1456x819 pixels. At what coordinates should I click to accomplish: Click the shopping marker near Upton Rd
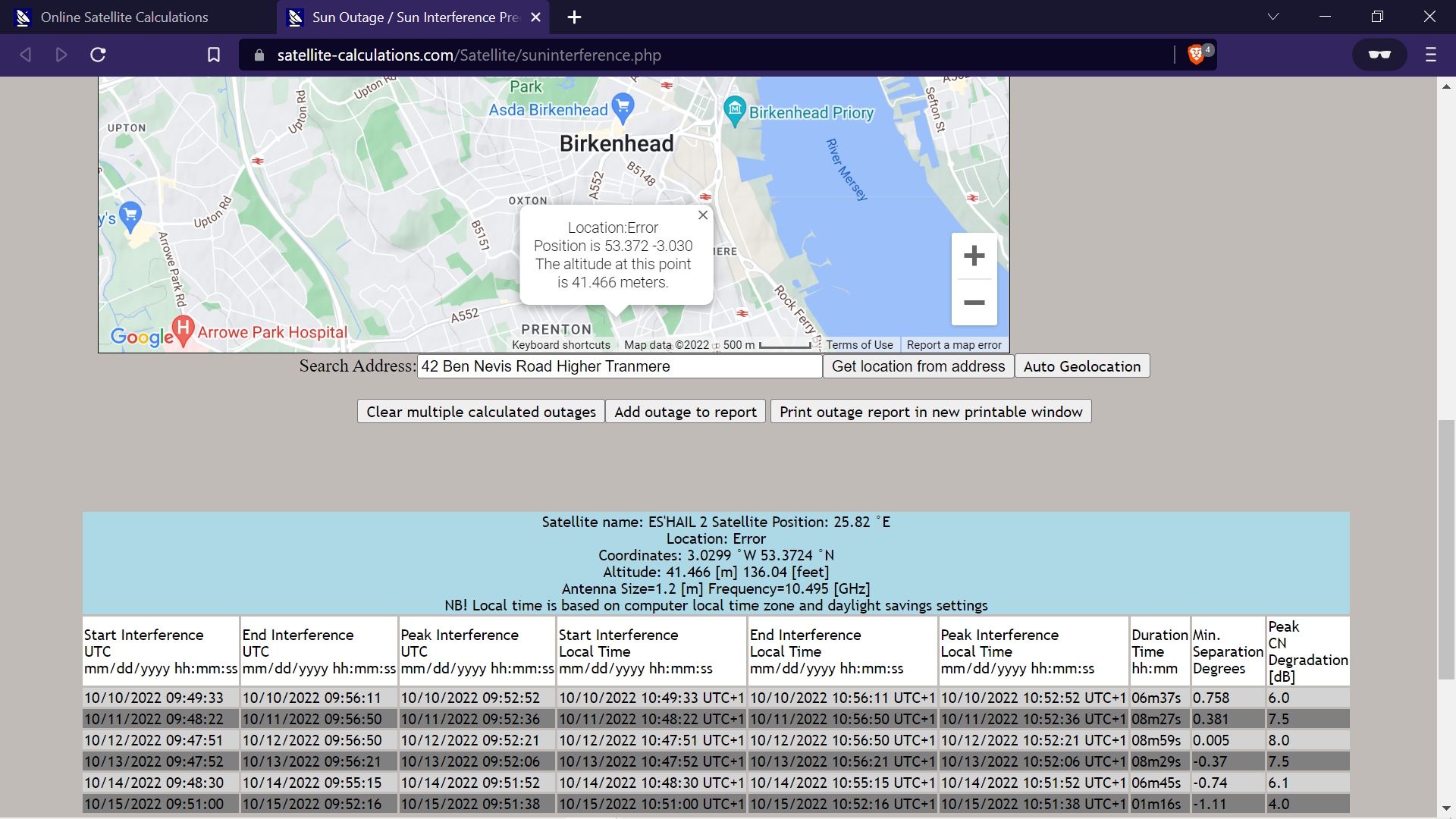130,217
